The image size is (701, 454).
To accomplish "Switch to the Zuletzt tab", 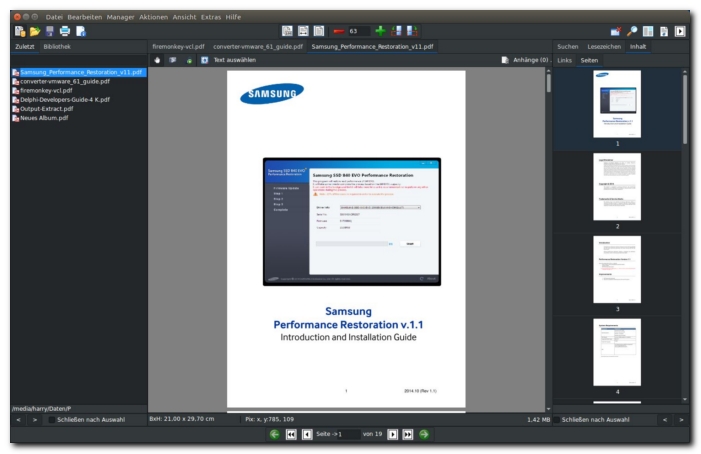I will tap(25, 46).
